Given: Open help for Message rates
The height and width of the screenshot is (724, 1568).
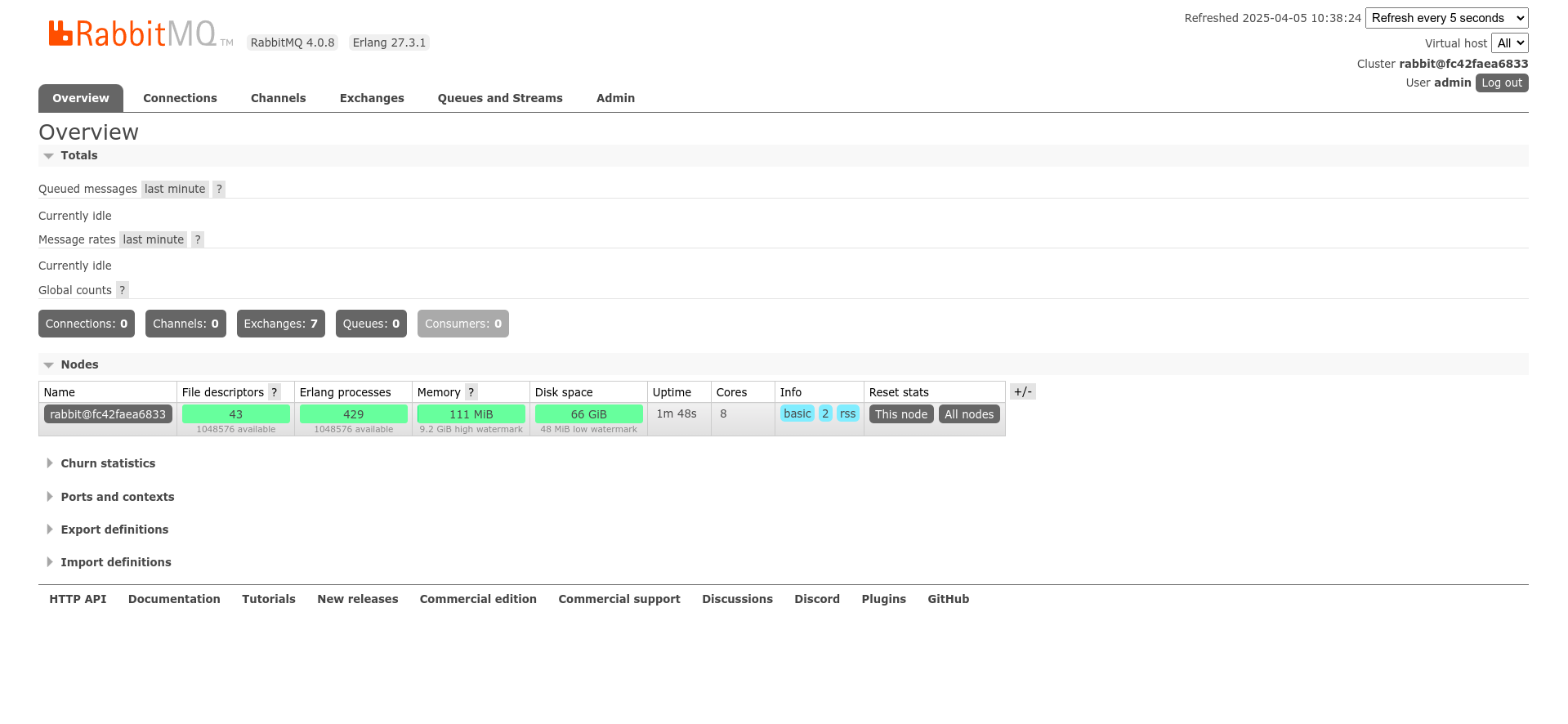Looking at the screenshot, I should [198, 240].
